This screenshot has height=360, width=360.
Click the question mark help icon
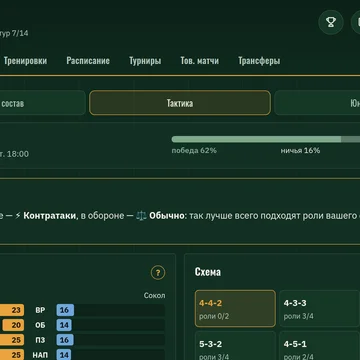pyautogui.click(x=158, y=273)
